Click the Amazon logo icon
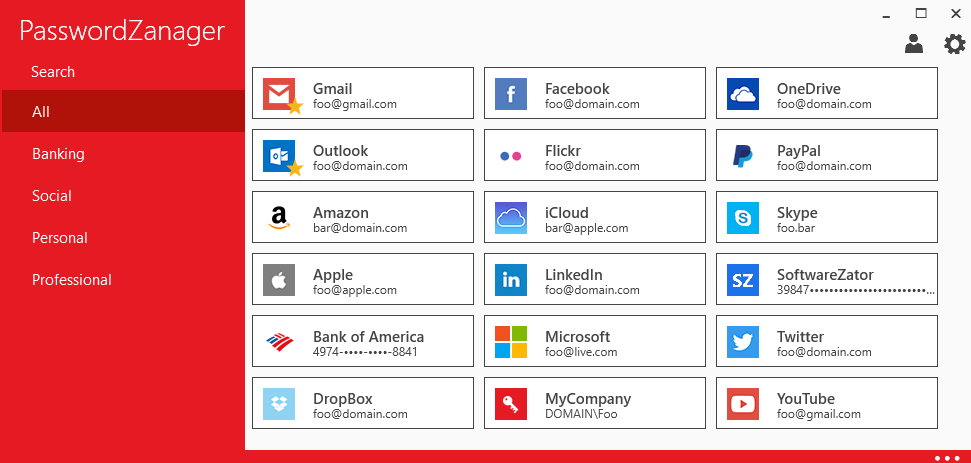The height and width of the screenshot is (463, 971). click(279, 217)
